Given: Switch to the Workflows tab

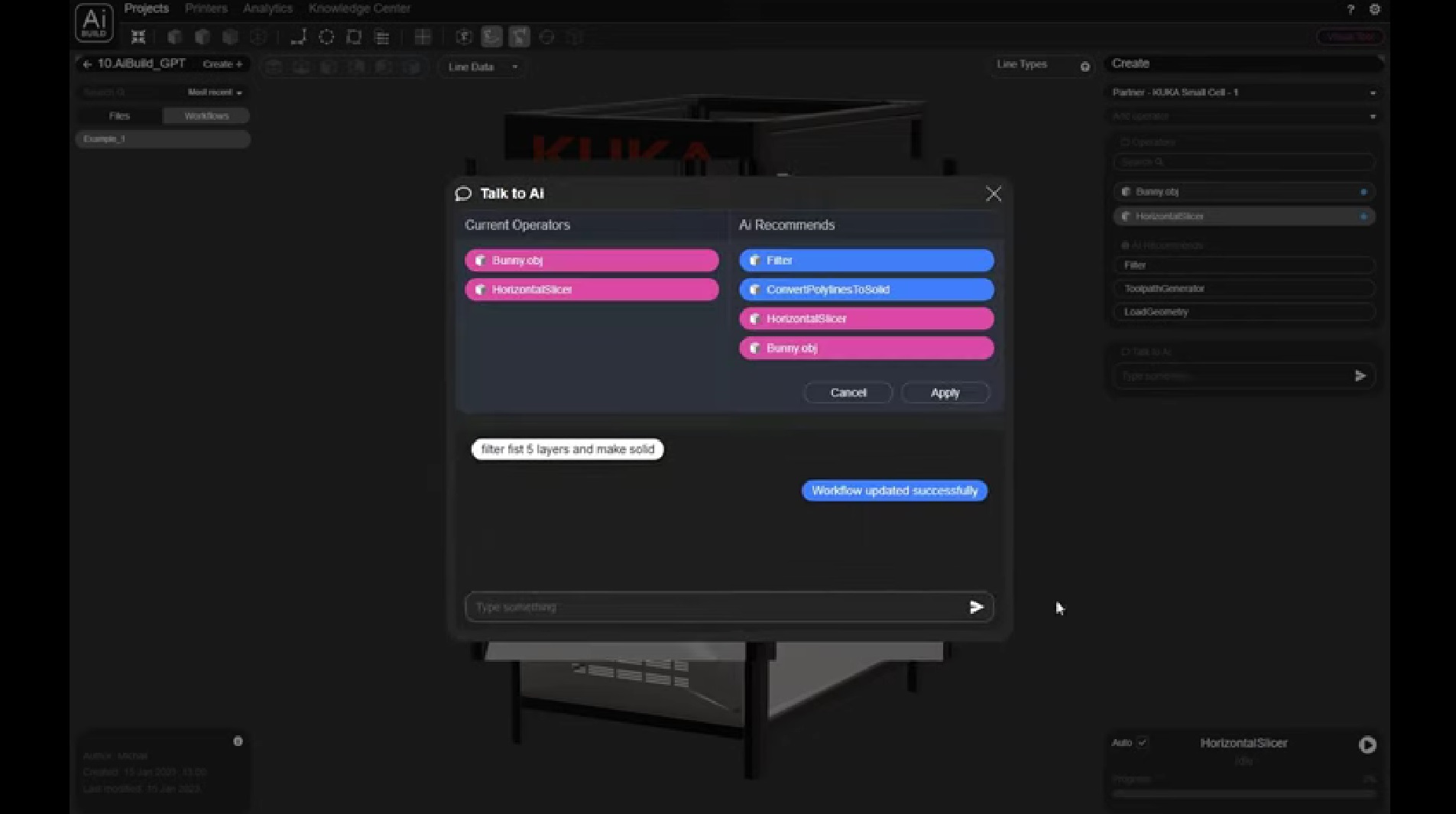Looking at the screenshot, I should tap(206, 116).
